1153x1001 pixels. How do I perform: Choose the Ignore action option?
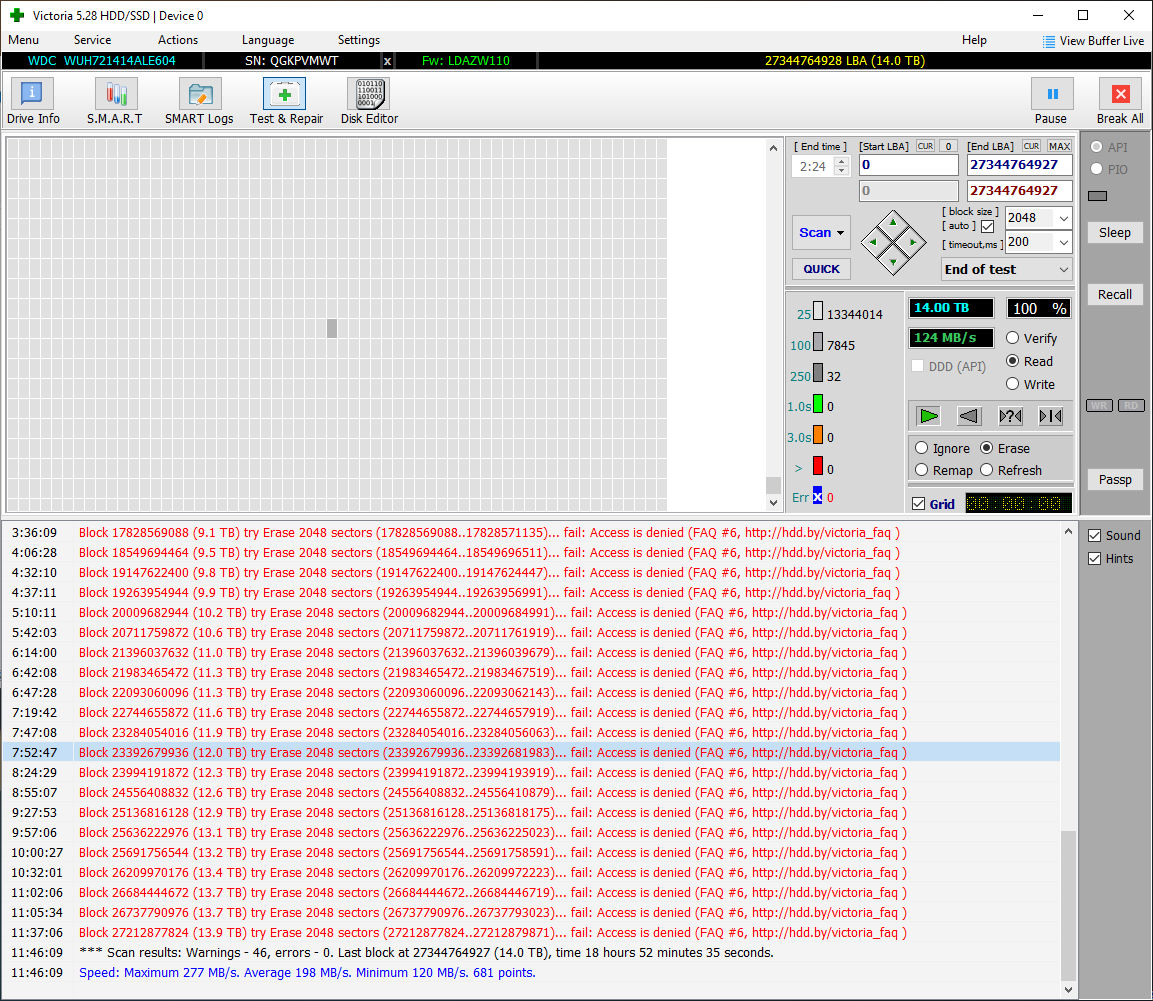coord(942,448)
